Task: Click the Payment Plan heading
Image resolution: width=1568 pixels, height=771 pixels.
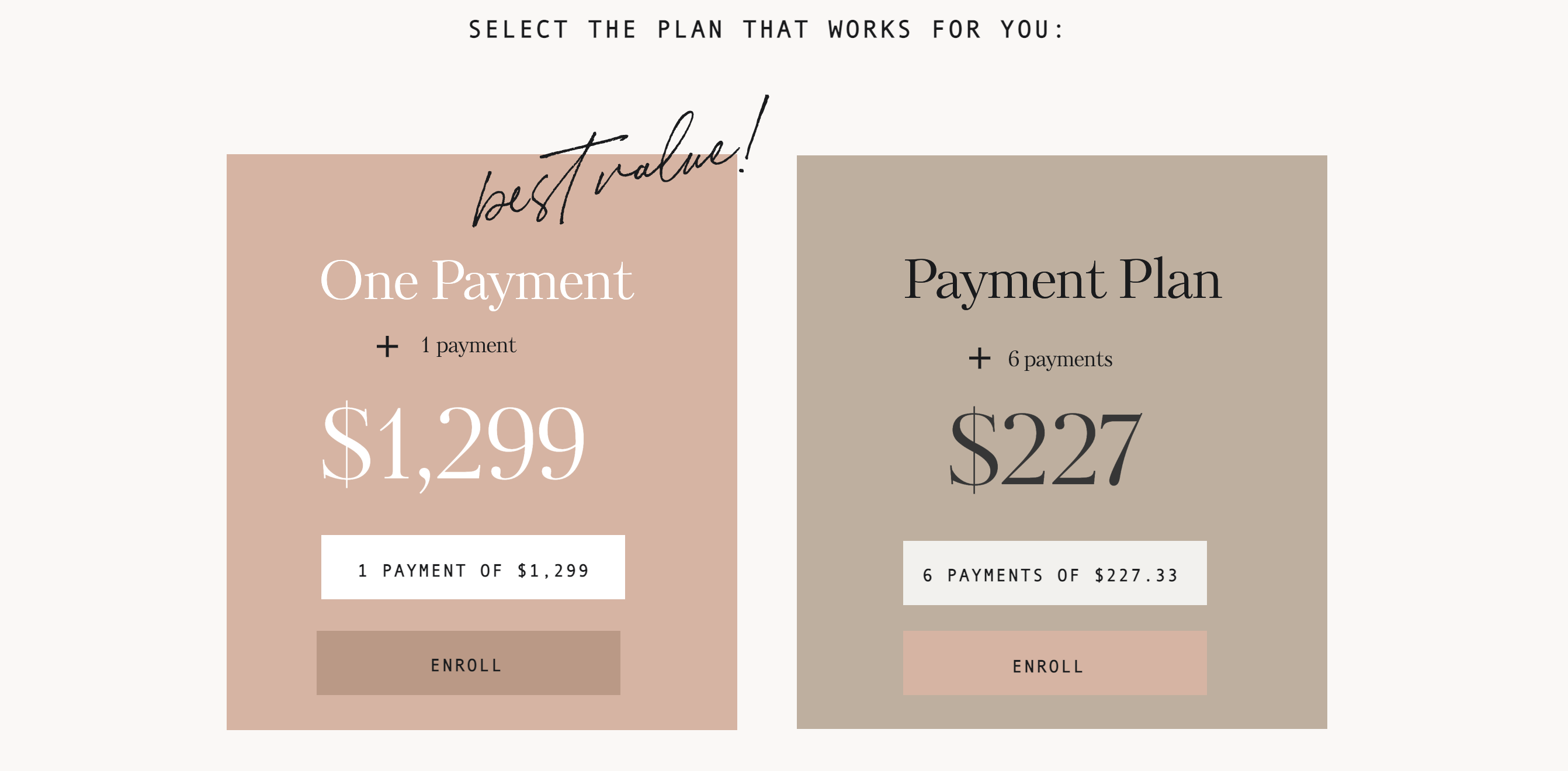Action: [x=1063, y=280]
